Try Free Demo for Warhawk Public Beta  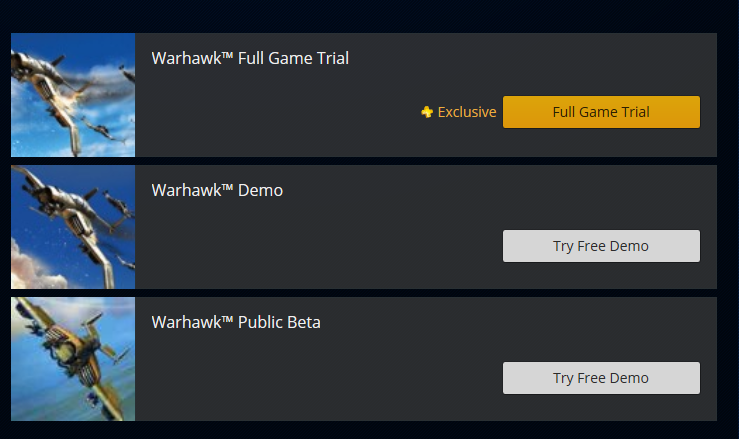click(601, 378)
